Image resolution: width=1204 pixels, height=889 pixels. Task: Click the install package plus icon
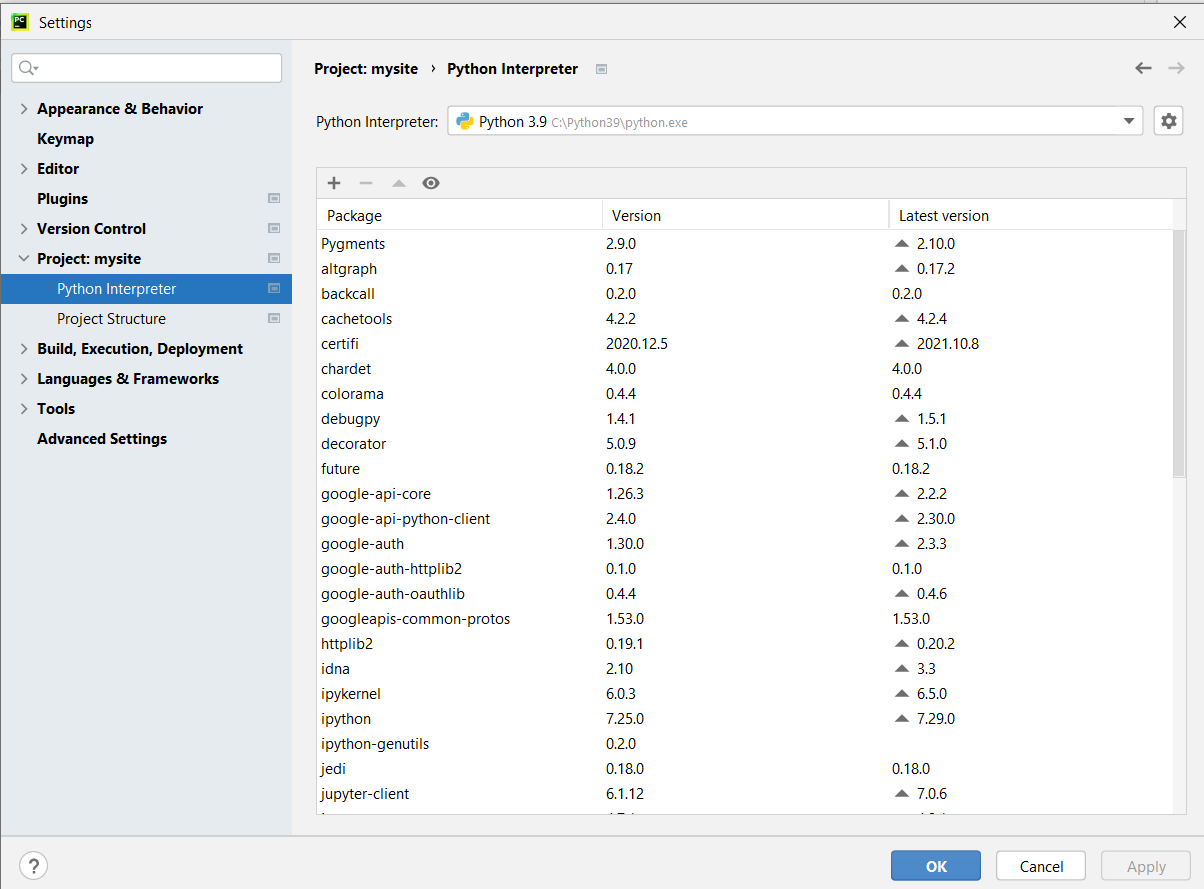click(x=334, y=183)
